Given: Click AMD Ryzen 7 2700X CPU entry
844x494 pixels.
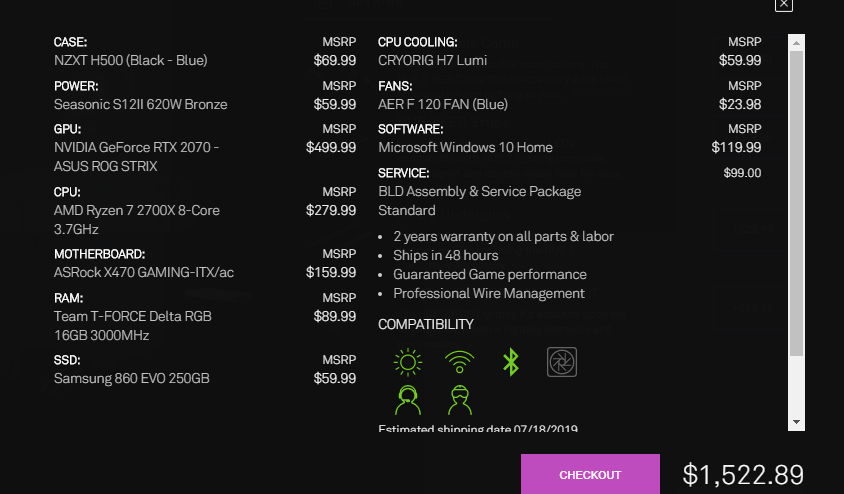Looking at the screenshot, I should 137,220.
